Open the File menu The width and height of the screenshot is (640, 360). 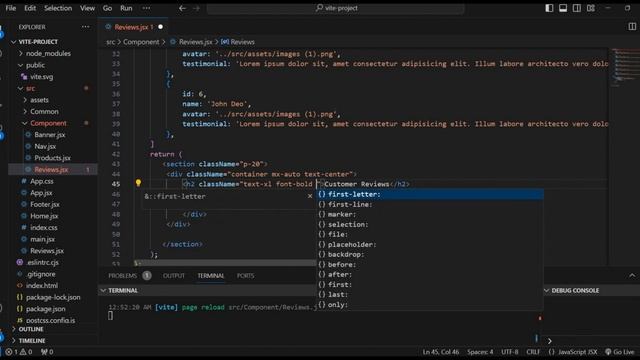(x=11, y=8)
